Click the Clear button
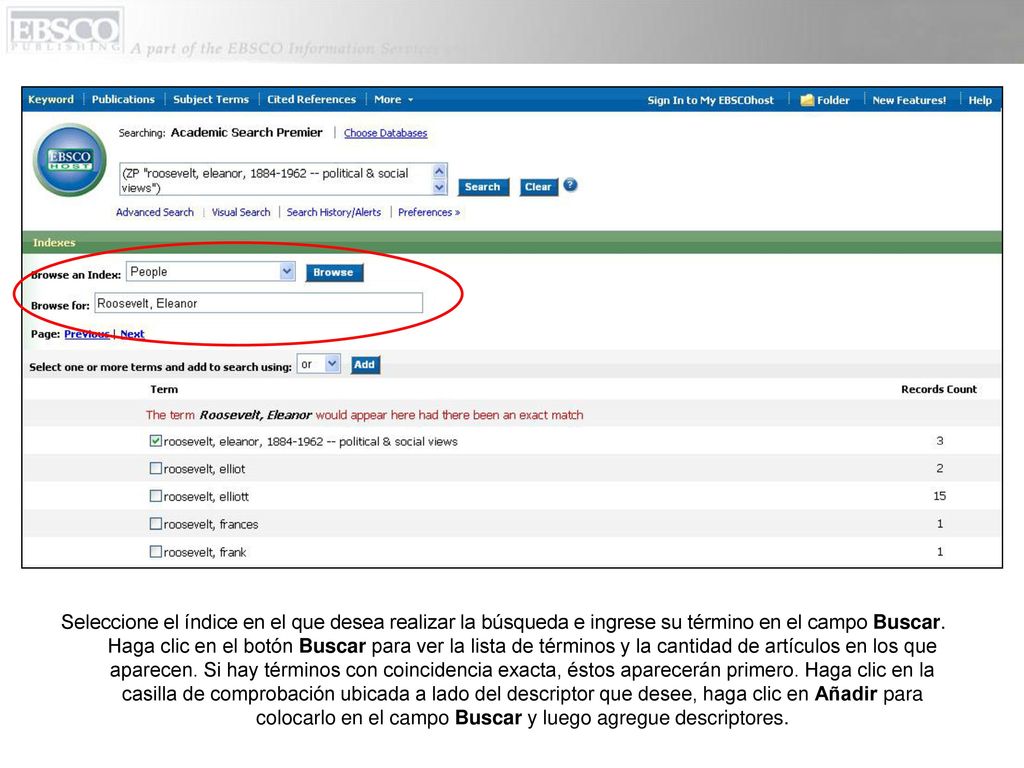Image resolution: width=1024 pixels, height=768 pixels. (x=538, y=187)
